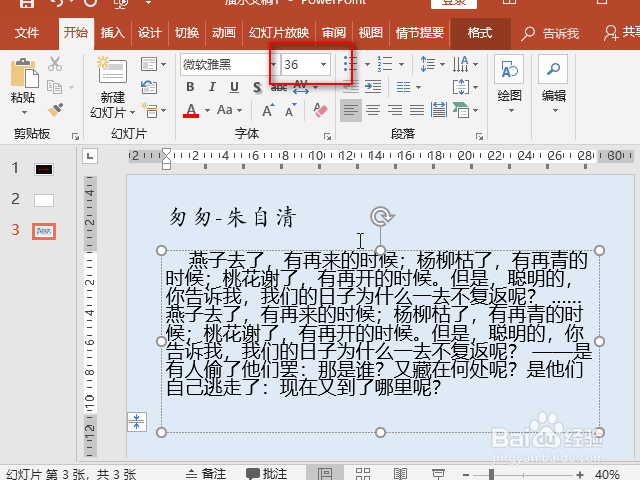Click the Copy icon
The image size is (640, 480).
[54, 87]
